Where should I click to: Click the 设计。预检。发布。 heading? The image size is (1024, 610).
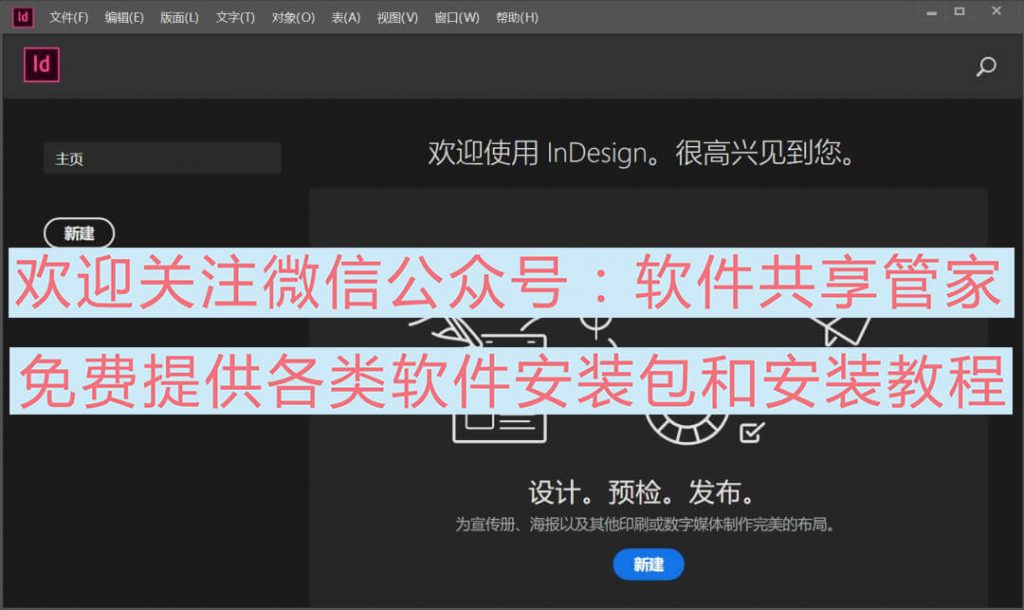pos(641,492)
